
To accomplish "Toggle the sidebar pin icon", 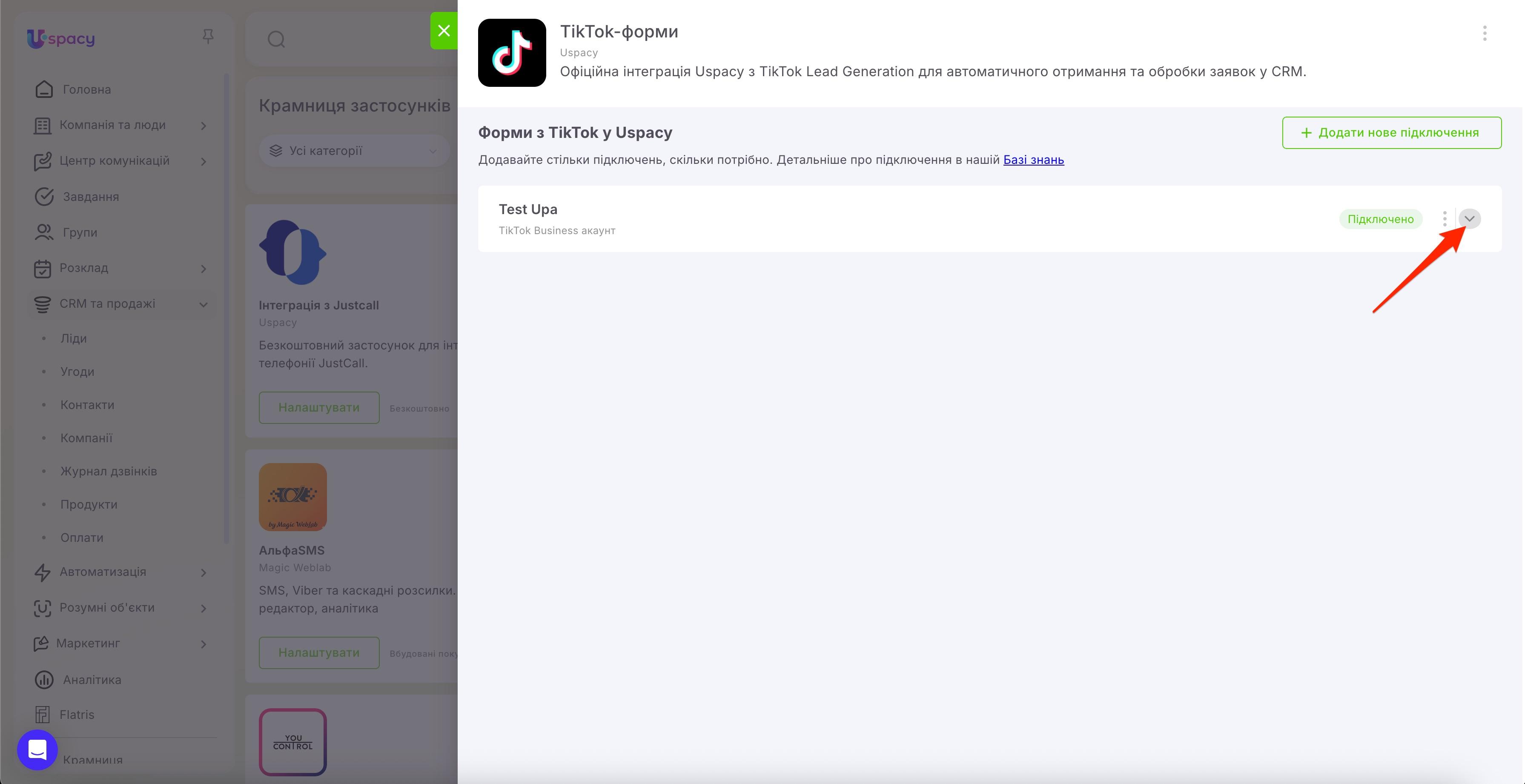I will pos(208,37).
